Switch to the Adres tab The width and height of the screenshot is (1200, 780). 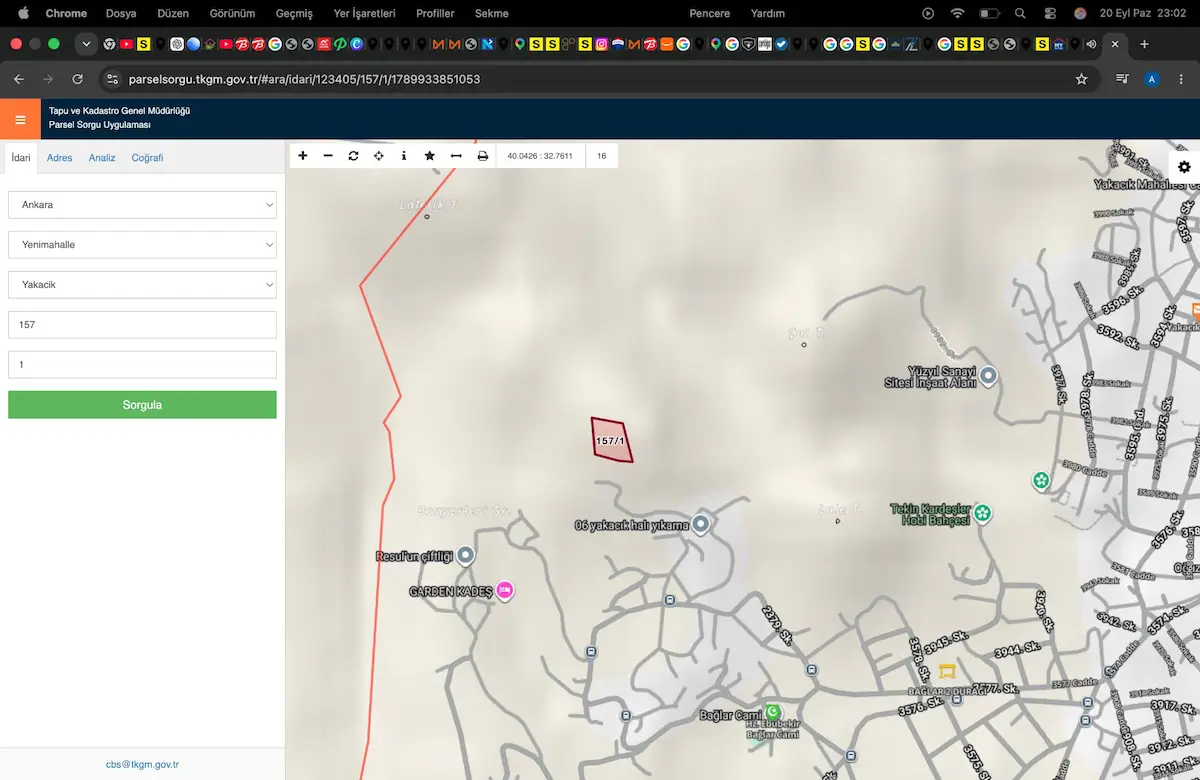[x=60, y=158]
